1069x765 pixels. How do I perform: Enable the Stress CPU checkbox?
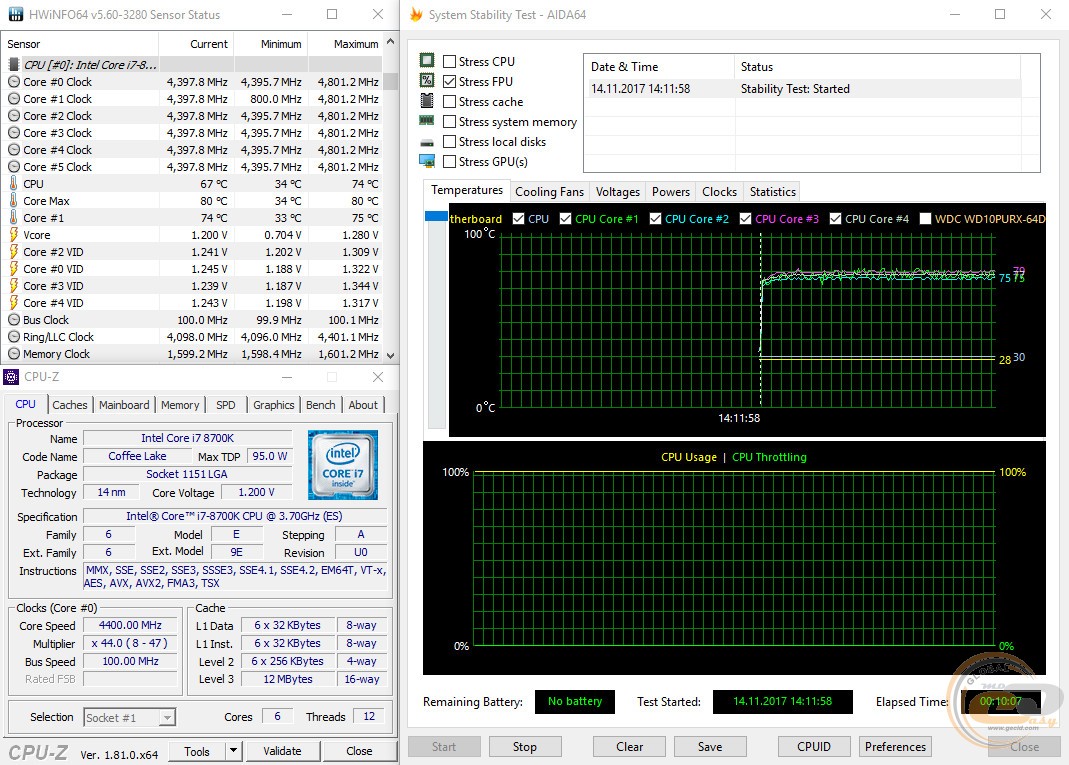click(449, 61)
